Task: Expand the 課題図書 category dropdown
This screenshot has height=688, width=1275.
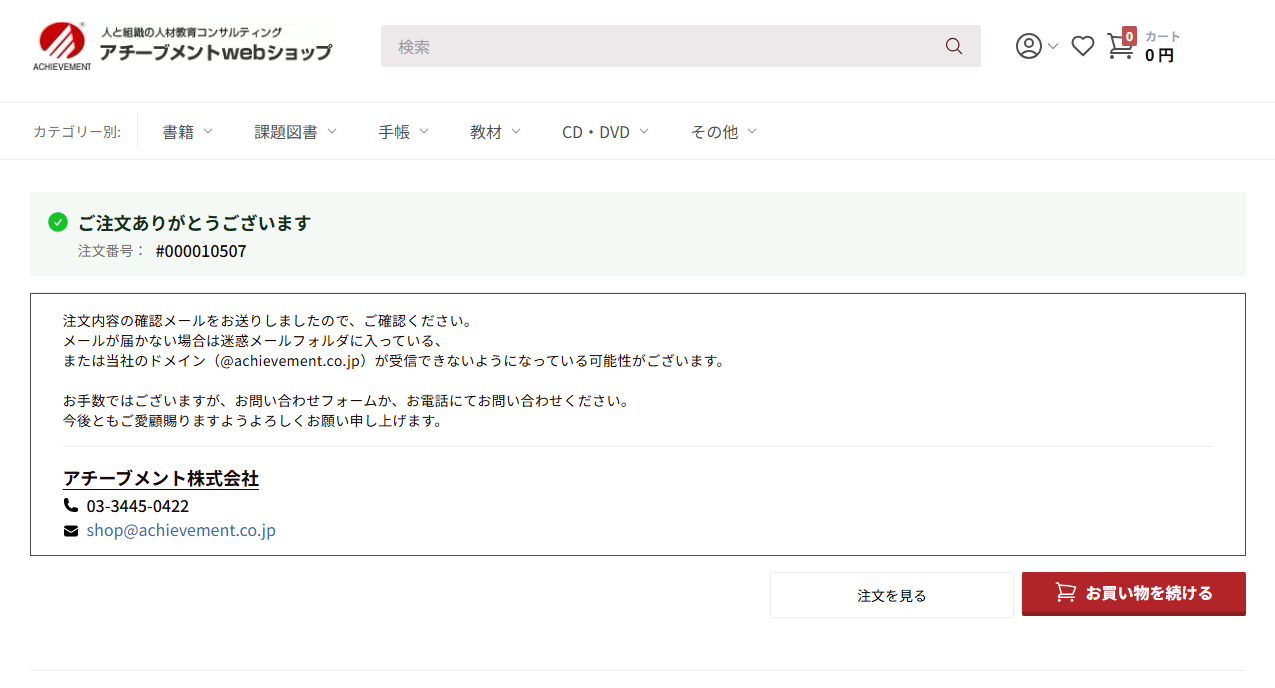Action: tap(296, 131)
